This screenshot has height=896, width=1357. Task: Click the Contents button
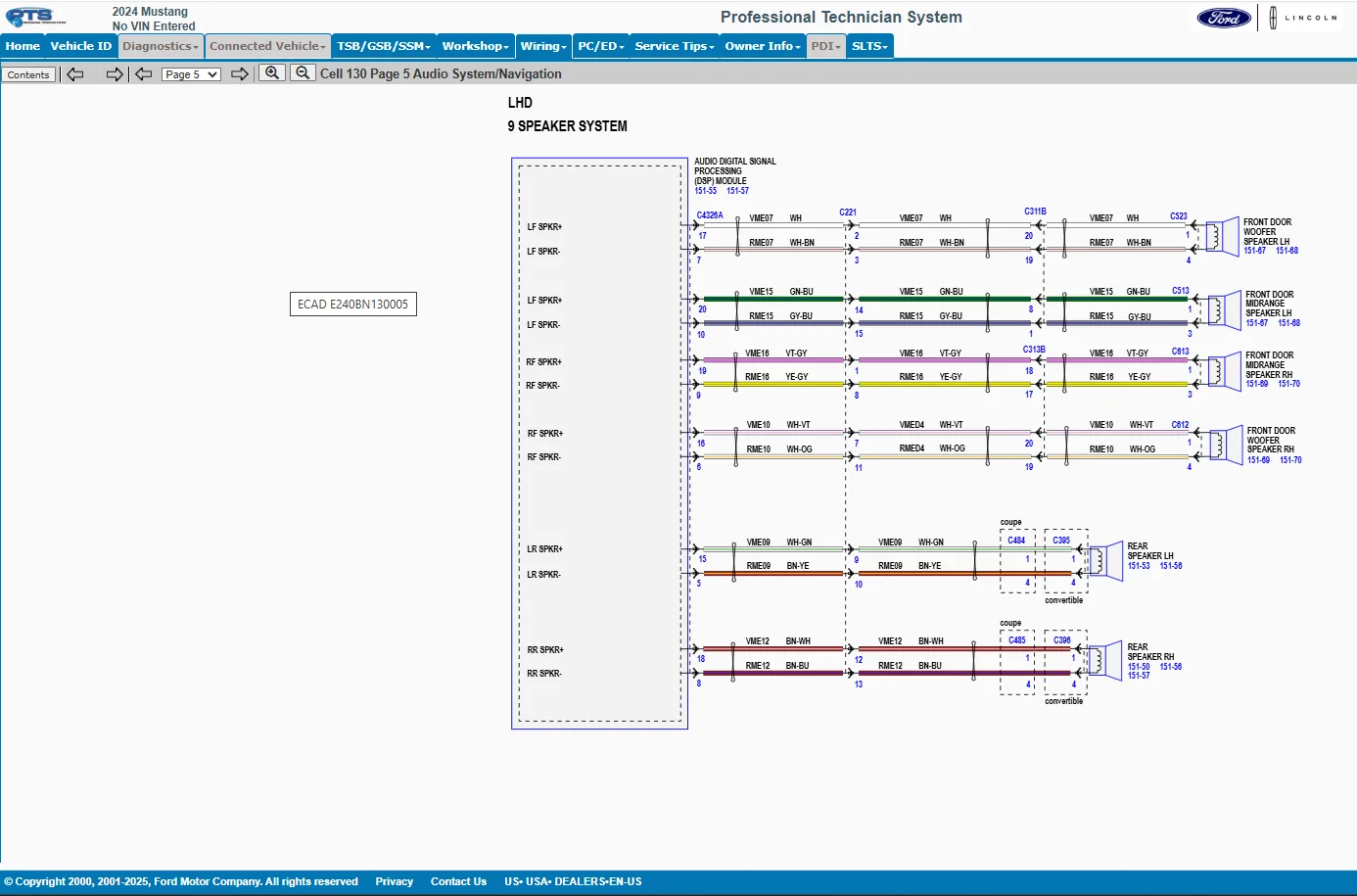(28, 74)
